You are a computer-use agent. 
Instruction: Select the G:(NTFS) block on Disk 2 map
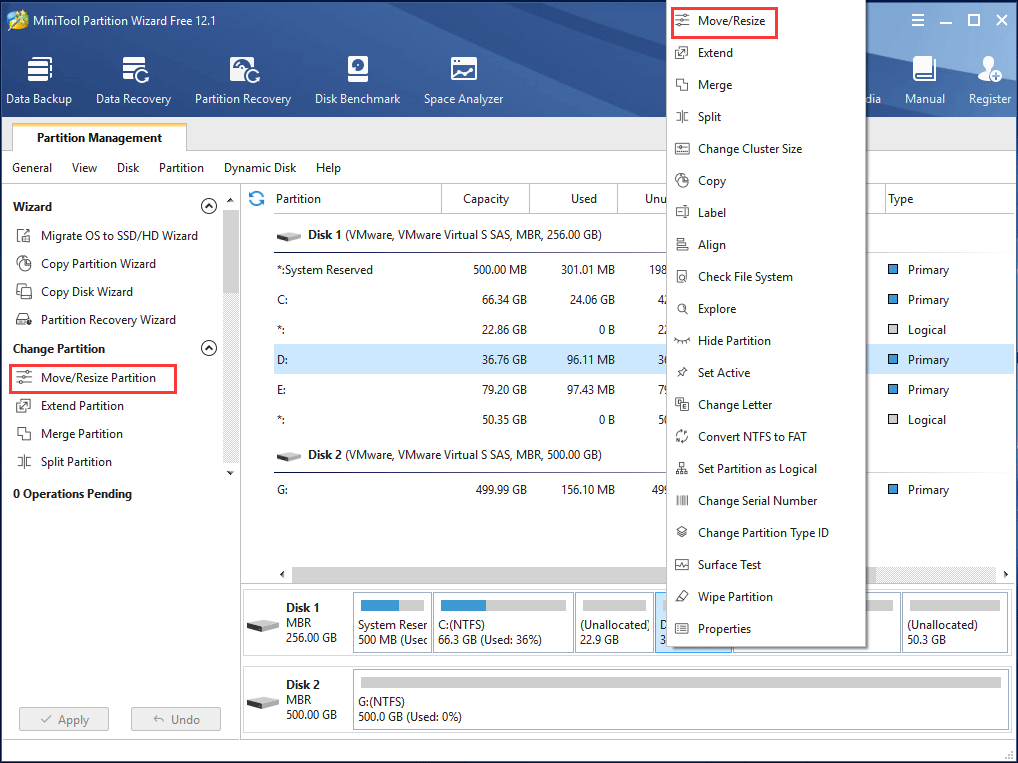681,699
